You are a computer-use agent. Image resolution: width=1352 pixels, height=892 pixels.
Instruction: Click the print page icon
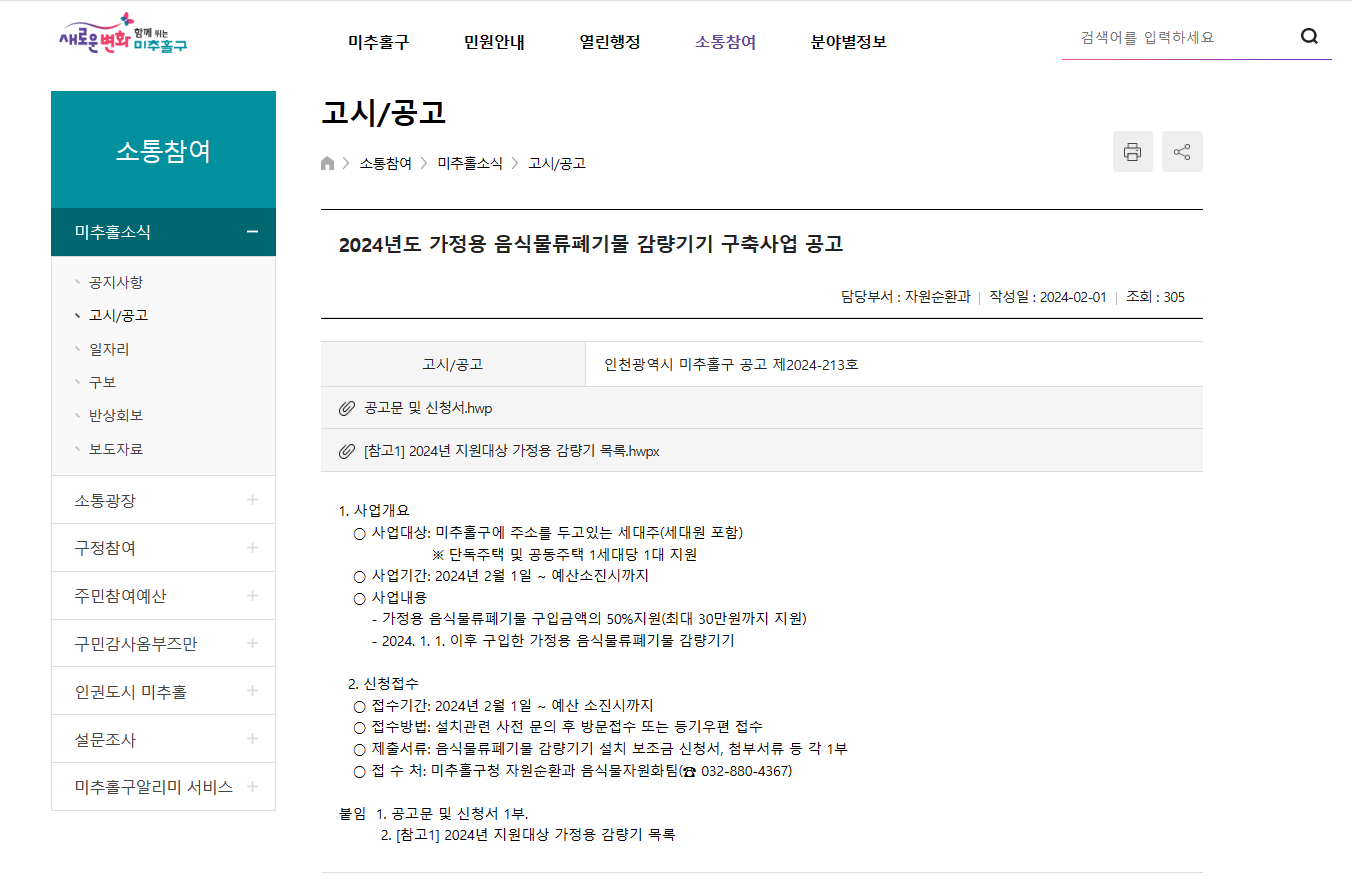pos(1132,152)
